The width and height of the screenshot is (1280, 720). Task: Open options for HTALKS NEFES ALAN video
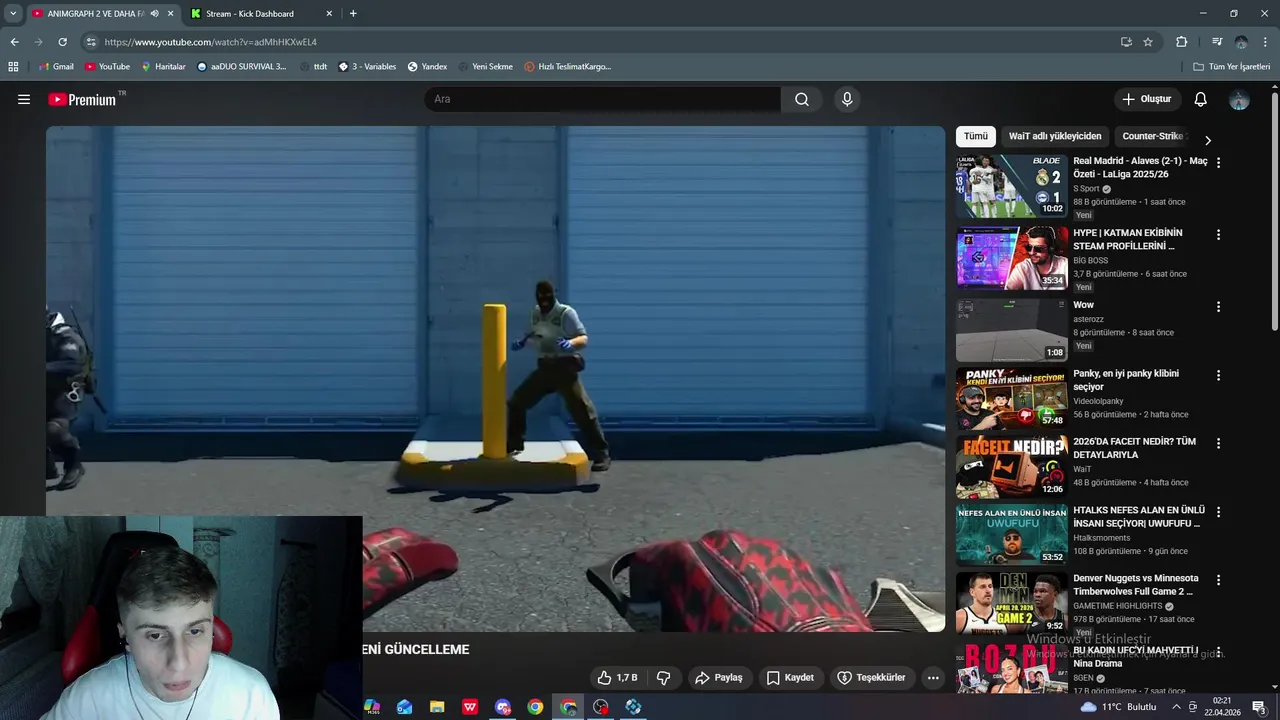click(x=1218, y=512)
